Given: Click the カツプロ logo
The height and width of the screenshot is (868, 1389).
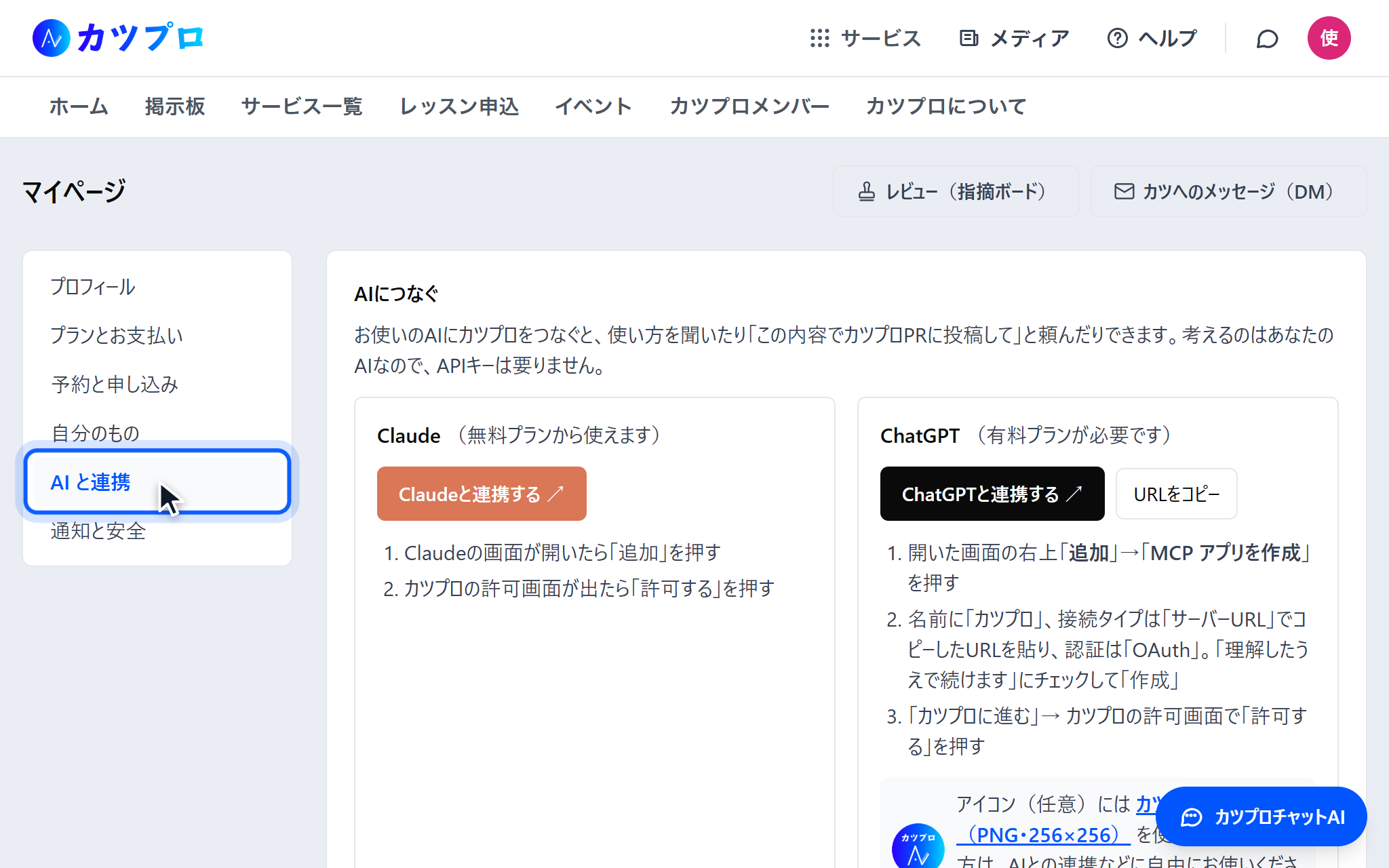Looking at the screenshot, I should coord(118,37).
